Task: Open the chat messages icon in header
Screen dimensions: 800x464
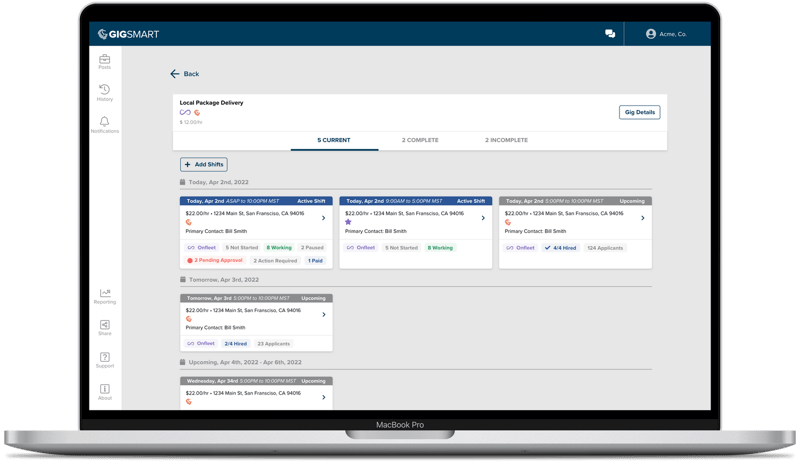Action: pyautogui.click(x=610, y=34)
